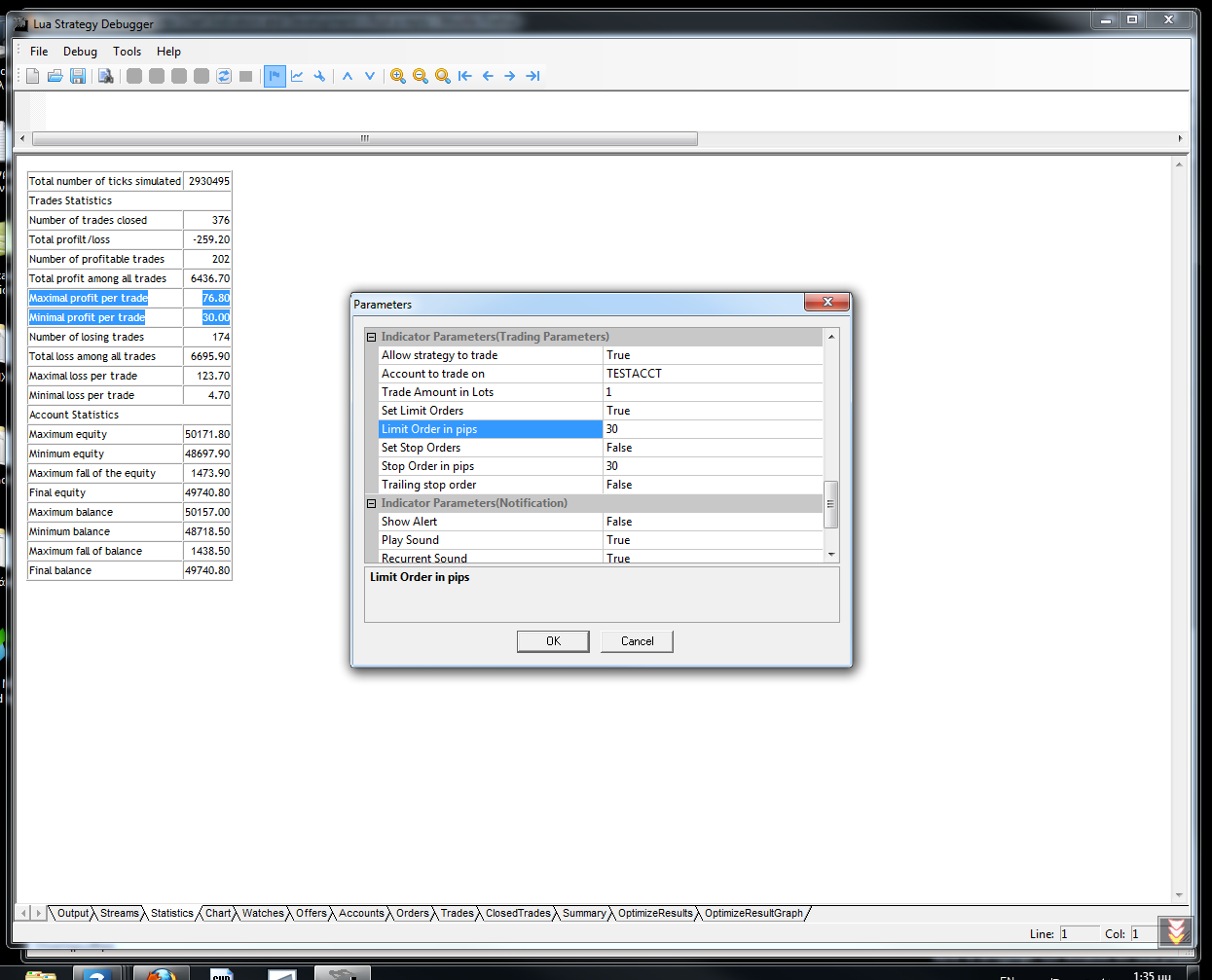This screenshot has width=1212, height=980.
Task: Open a file with the folder icon
Action: [55, 76]
